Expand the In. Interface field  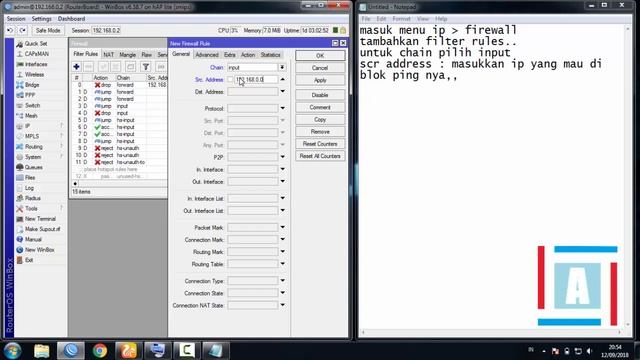[282, 169]
